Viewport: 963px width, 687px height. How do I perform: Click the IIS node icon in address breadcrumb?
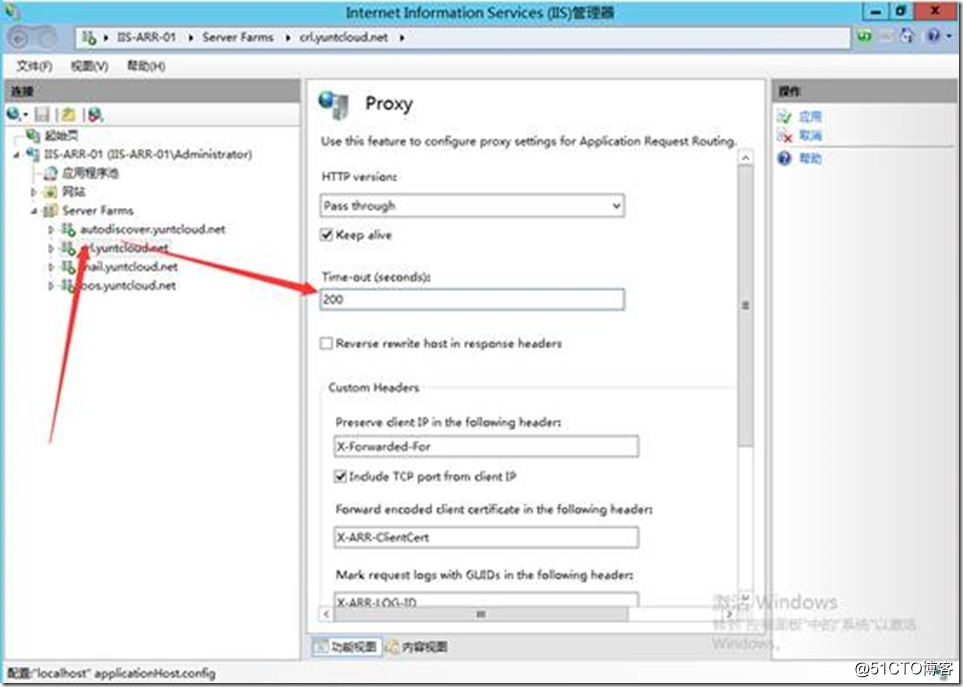[89, 37]
